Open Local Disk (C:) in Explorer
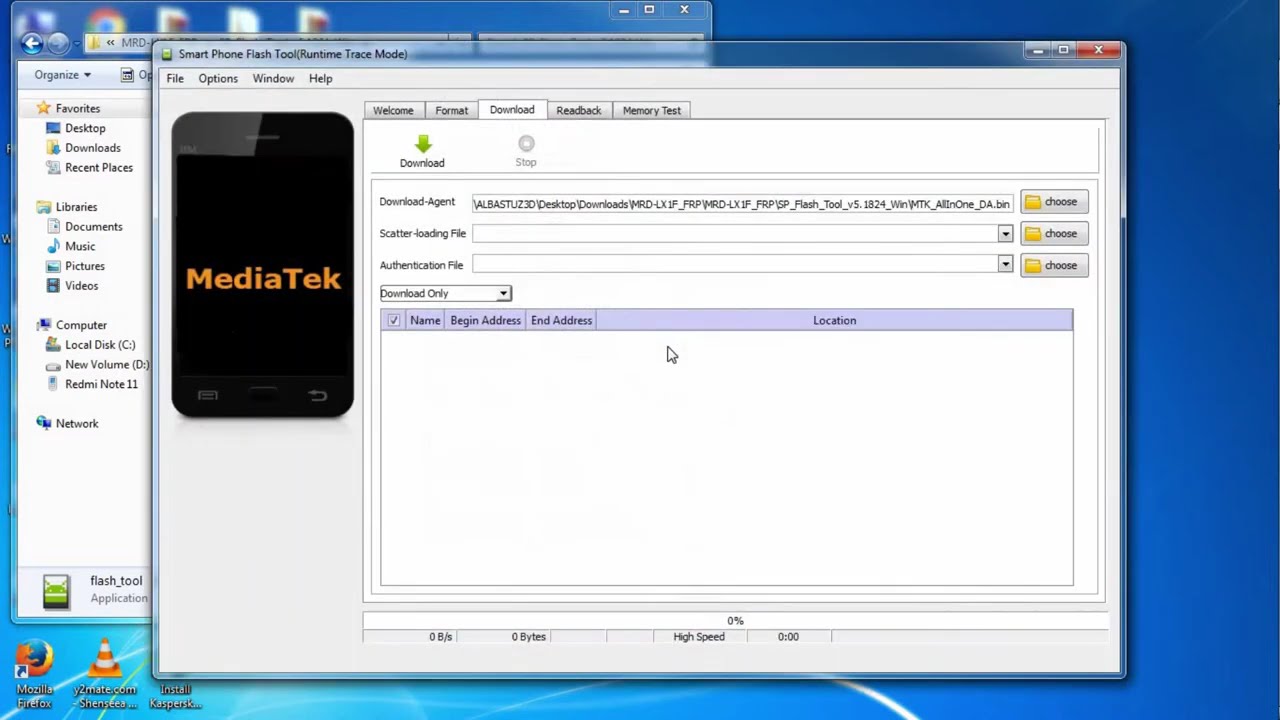 tap(100, 345)
